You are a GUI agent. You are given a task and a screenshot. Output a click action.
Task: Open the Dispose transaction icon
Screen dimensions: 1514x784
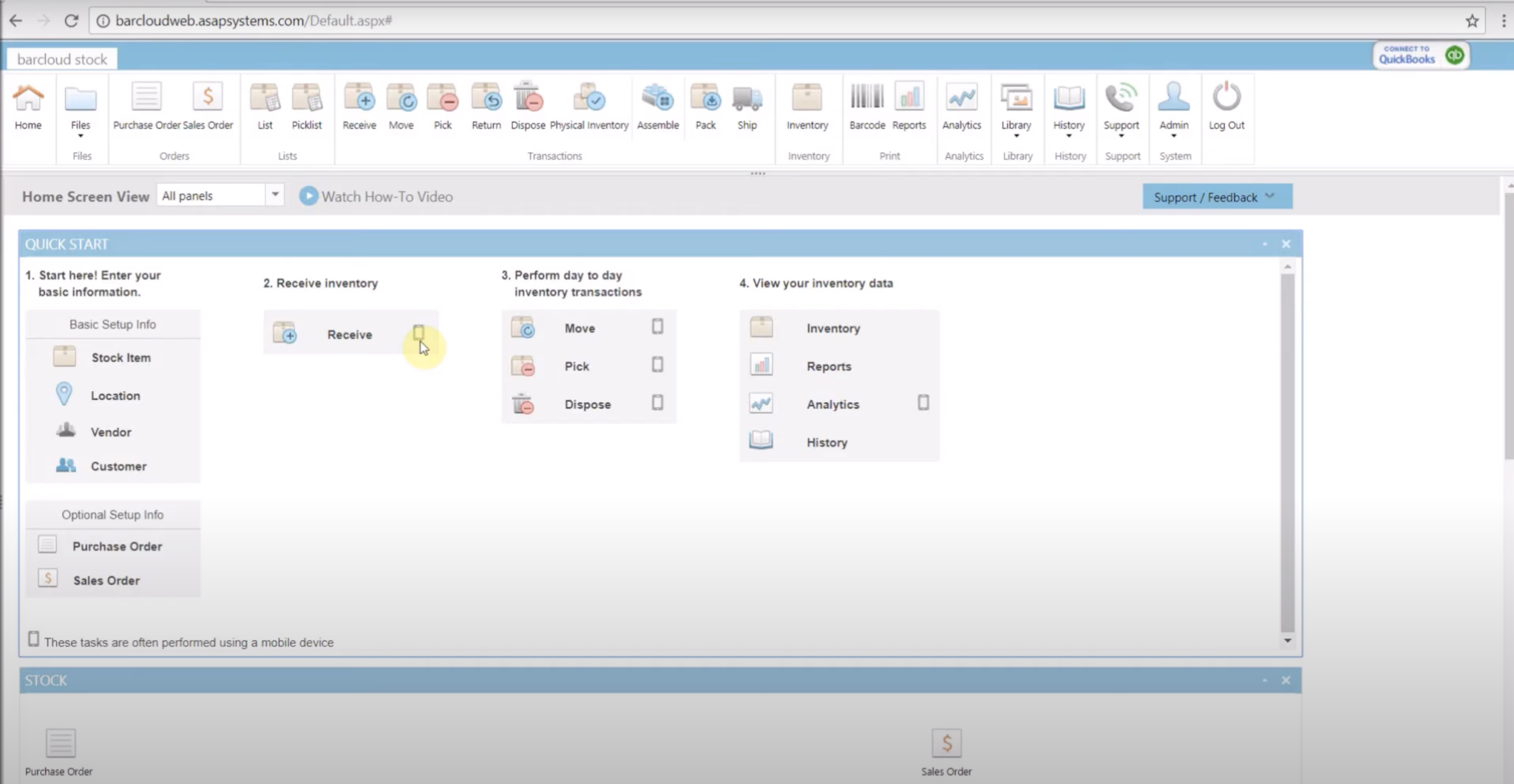point(527,107)
